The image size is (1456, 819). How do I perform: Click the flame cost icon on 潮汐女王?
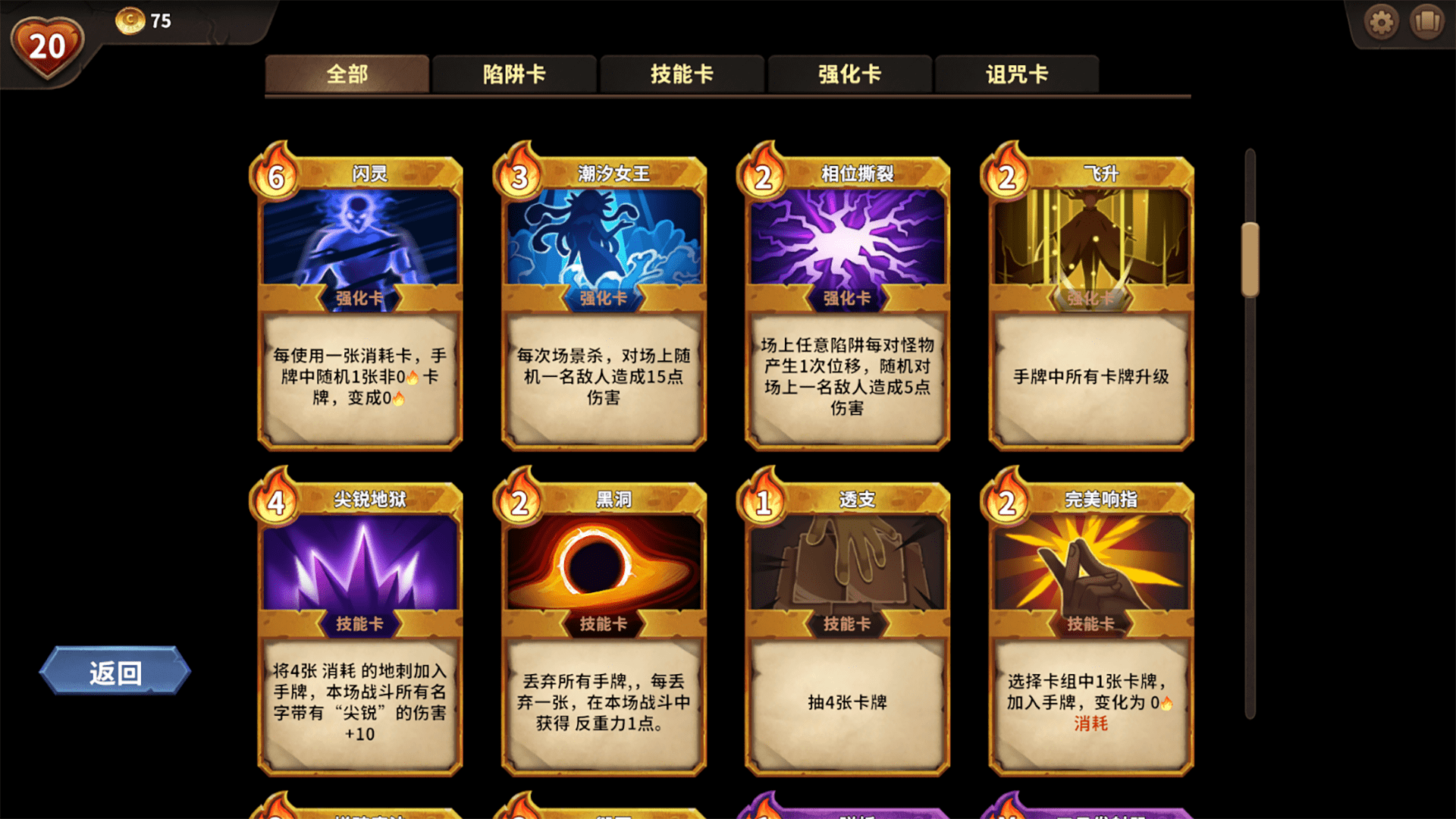click(x=519, y=173)
